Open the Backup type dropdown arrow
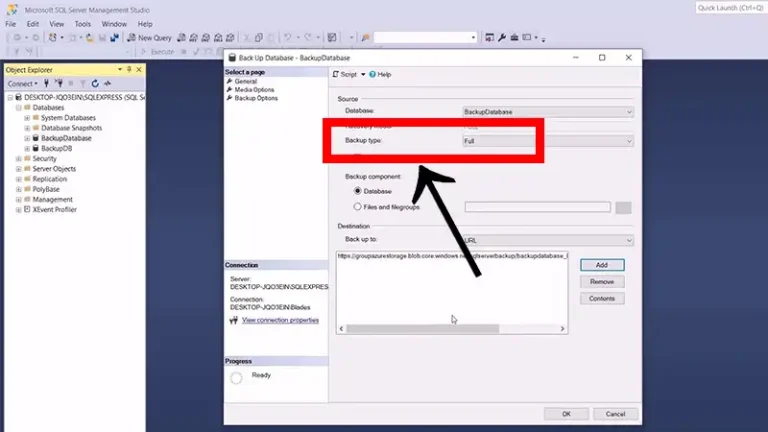This screenshot has height=432, width=768. (629, 141)
